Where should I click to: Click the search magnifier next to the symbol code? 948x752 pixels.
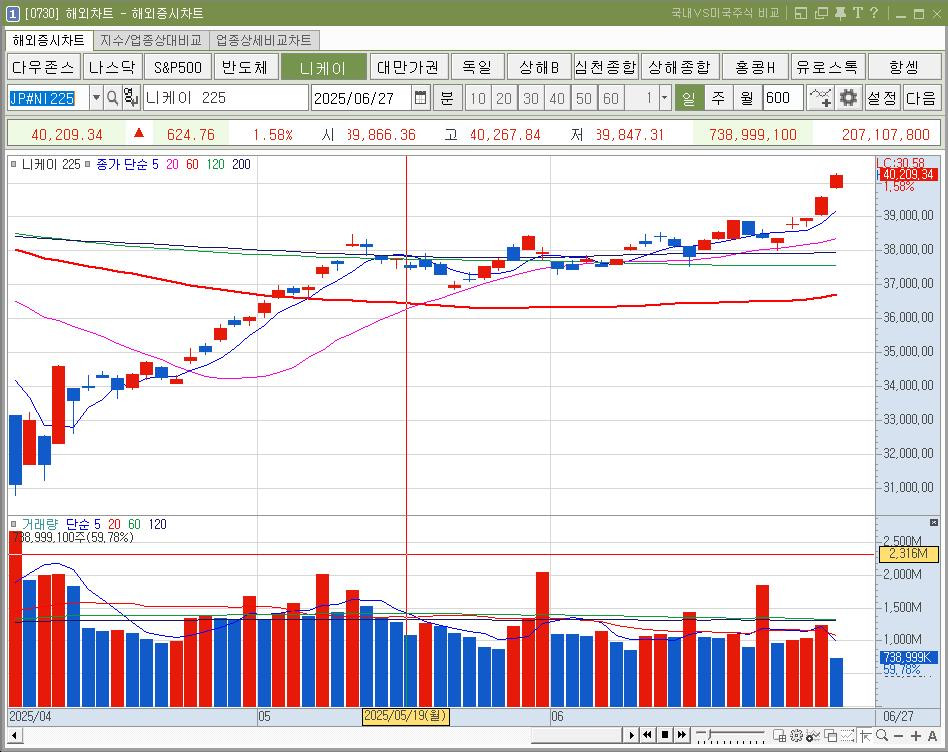pyautogui.click(x=112, y=97)
